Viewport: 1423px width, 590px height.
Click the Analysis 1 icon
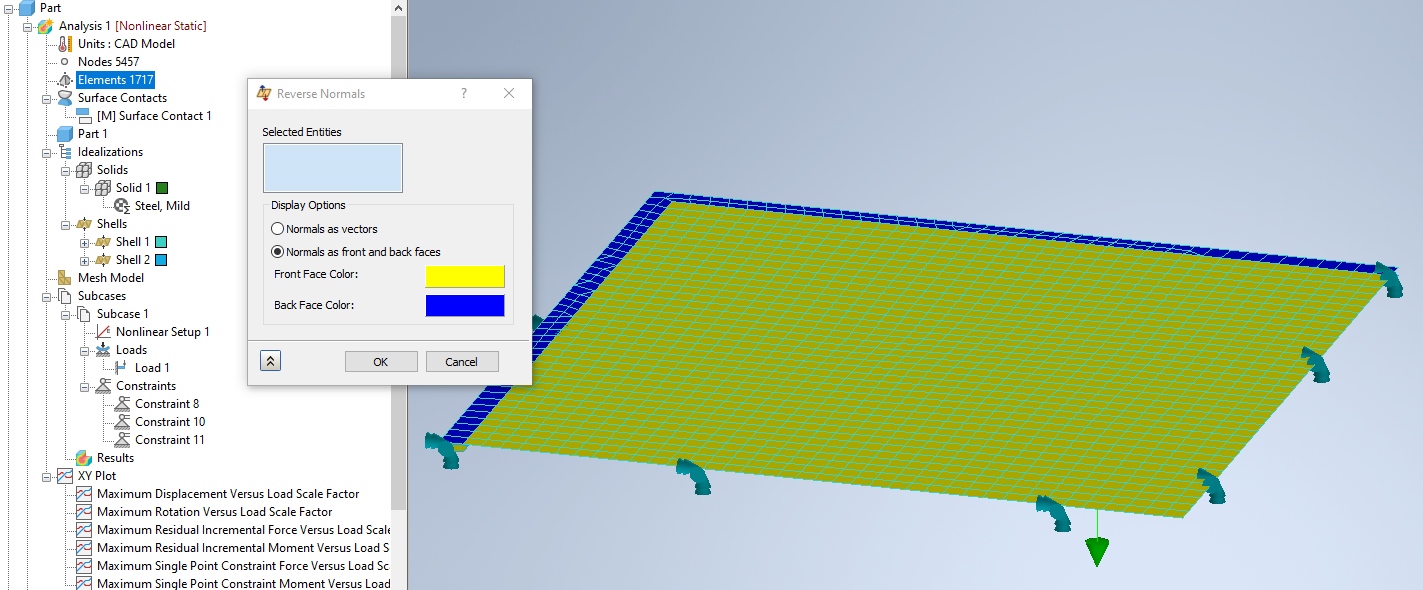(x=46, y=26)
